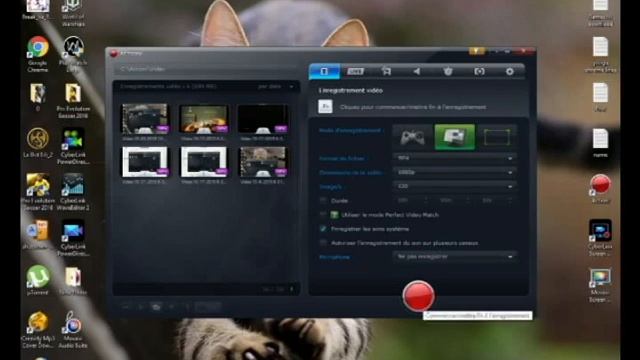Image resolution: width=640 pixels, height=360 pixels.
Task: Open the first video thumbnail in top row
Action: [x=145, y=119]
